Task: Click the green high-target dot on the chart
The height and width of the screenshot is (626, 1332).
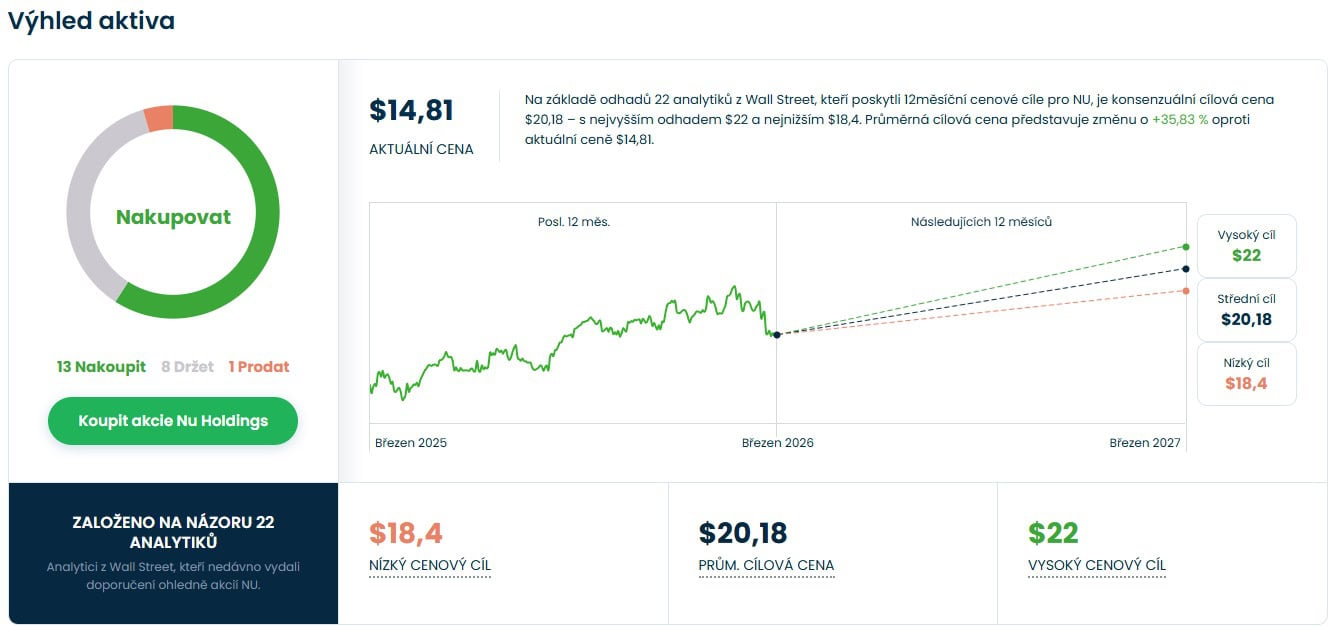Action: click(x=1186, y=246)
